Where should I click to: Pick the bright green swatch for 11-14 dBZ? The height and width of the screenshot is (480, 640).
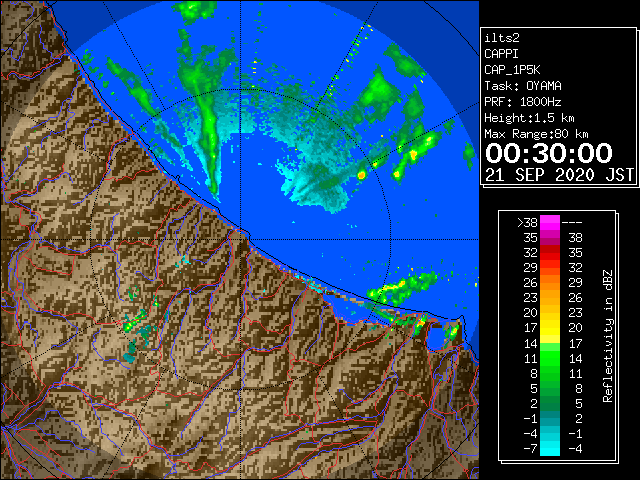550,358
